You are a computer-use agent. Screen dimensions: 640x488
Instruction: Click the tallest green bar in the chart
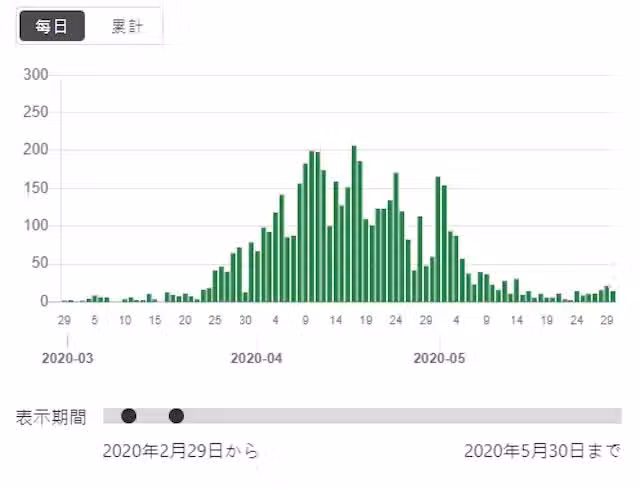pos(354,223)
